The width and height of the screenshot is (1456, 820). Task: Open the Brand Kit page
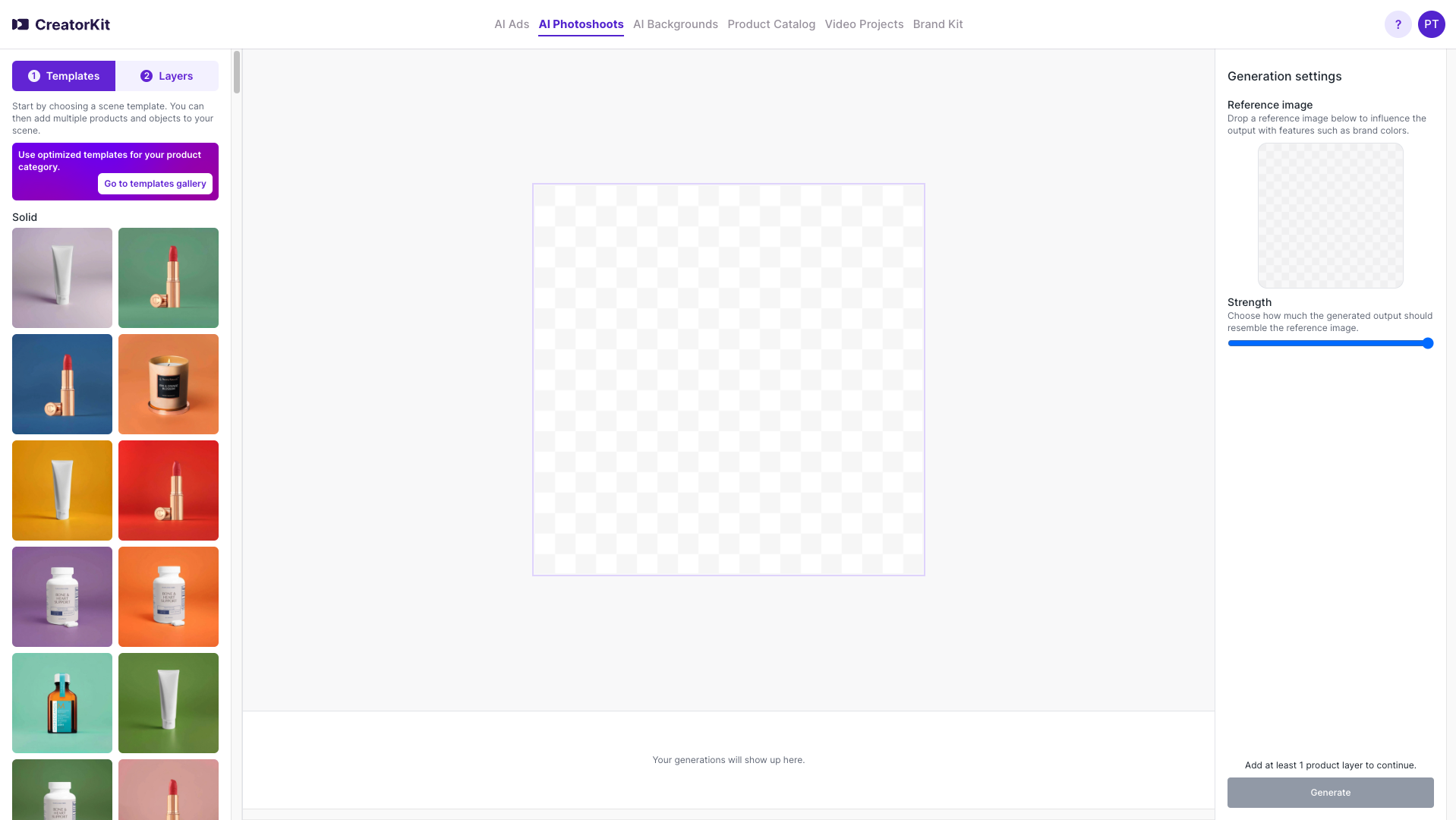[x=937, y=24]
